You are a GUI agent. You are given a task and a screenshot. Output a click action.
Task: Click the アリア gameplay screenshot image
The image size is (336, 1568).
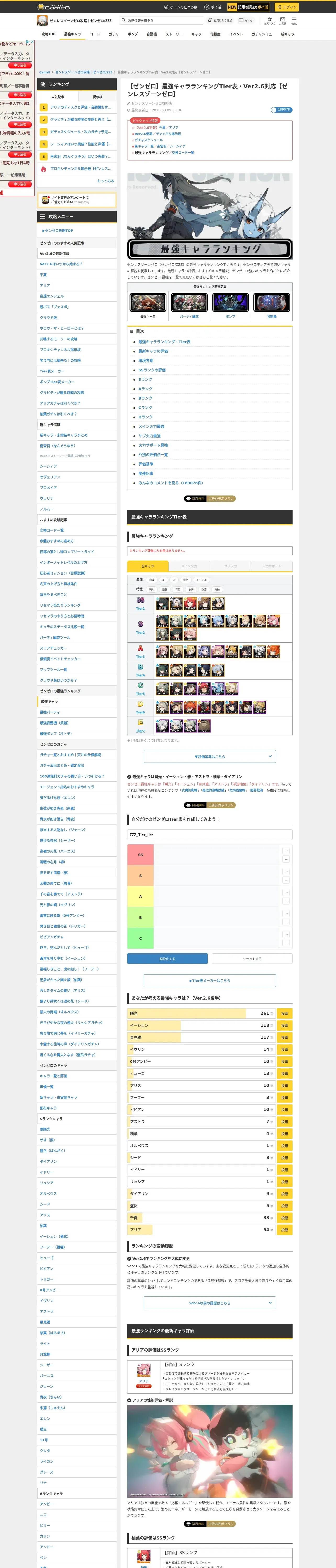[x=210, y=1451]
